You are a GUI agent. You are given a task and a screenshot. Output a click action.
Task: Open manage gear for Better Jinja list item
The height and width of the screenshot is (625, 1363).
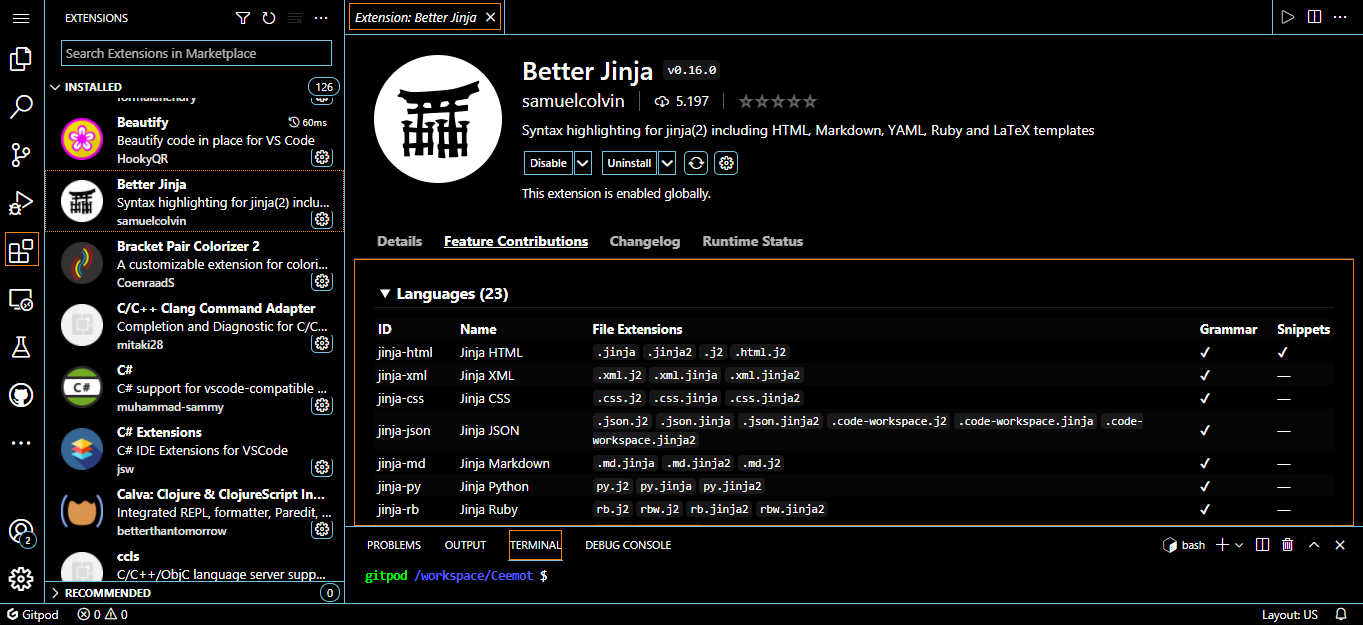pyautogui.click(x=322, y=220)
